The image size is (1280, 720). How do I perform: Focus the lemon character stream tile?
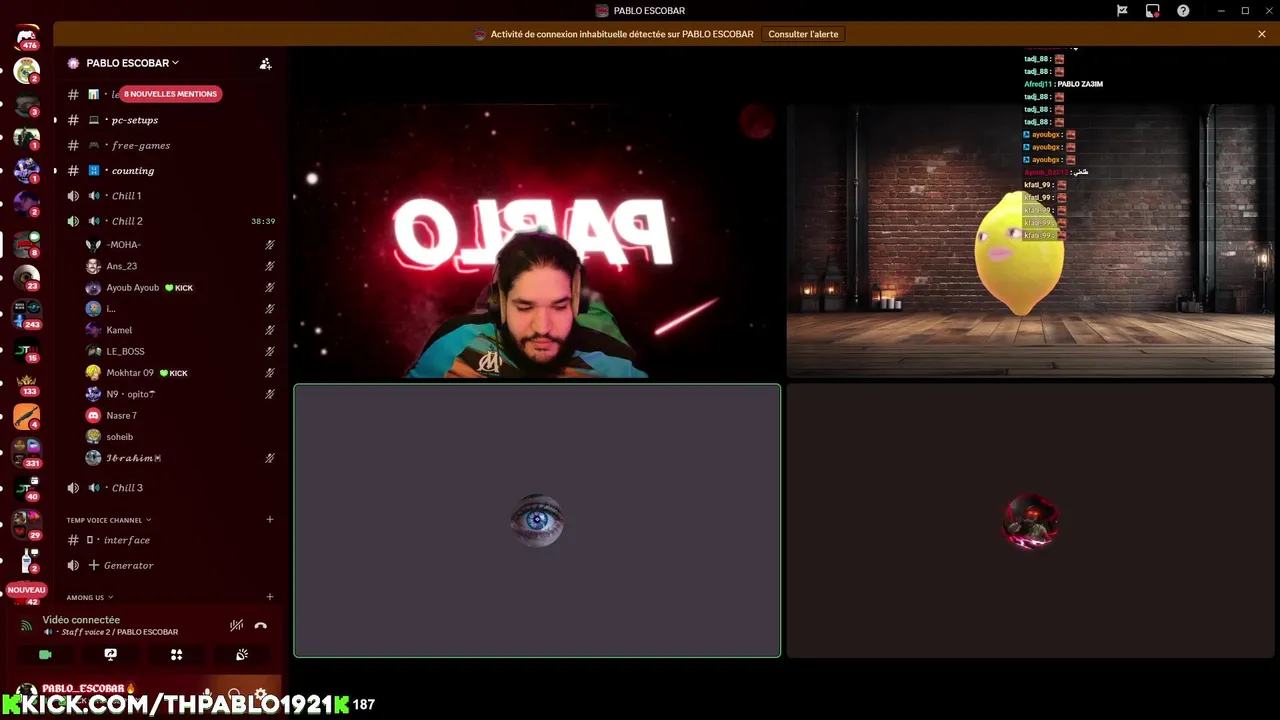(x=1031, y=241)
